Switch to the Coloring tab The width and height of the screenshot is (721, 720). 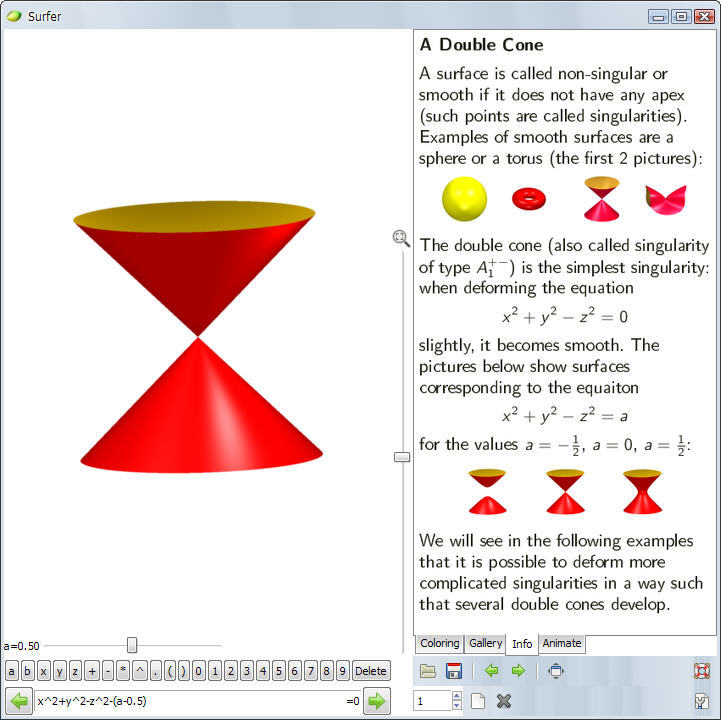[439, 644]
